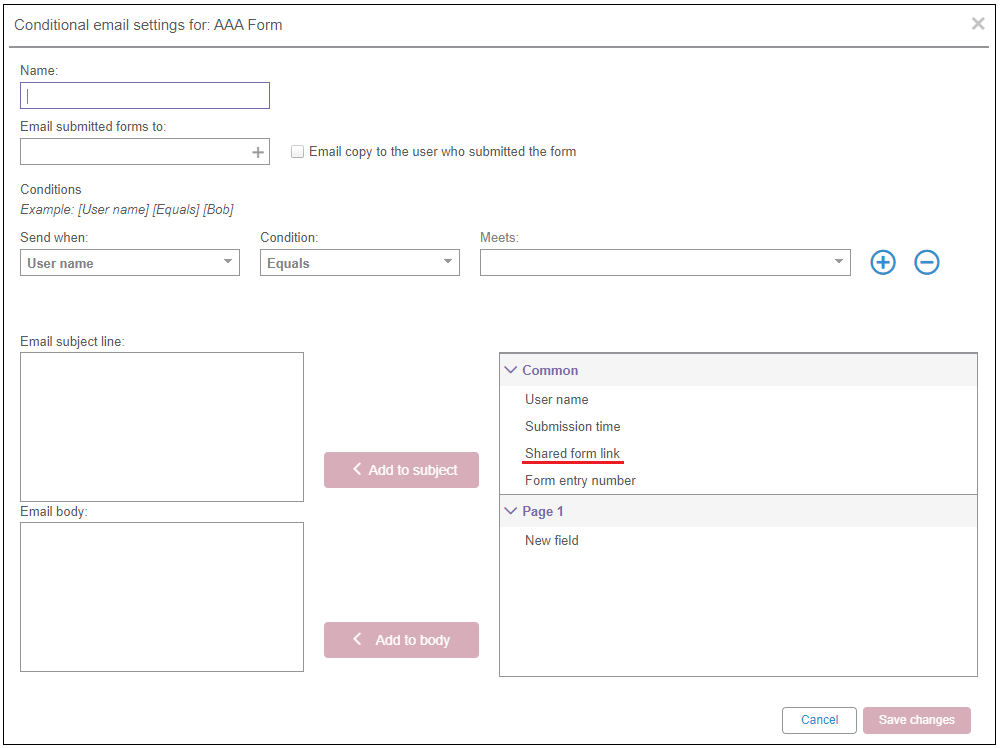The height and width of the screenshot is (748, 1000).
Task: Enable email copy to submitting user checkbox
Action: coord(297,152)
